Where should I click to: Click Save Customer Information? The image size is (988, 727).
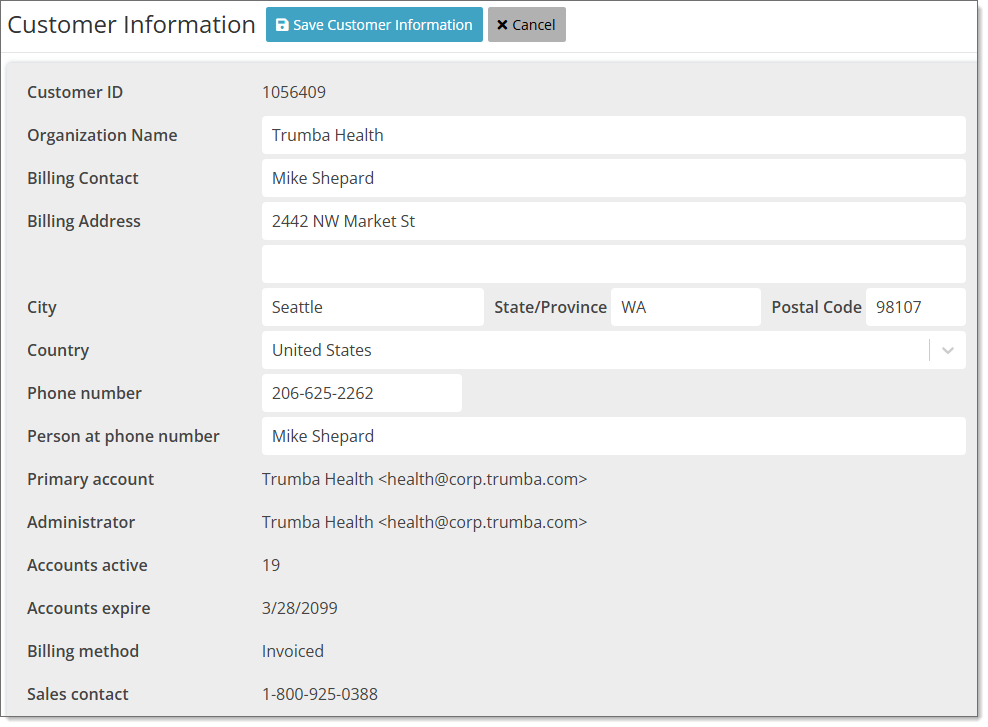tap(374, 24)
